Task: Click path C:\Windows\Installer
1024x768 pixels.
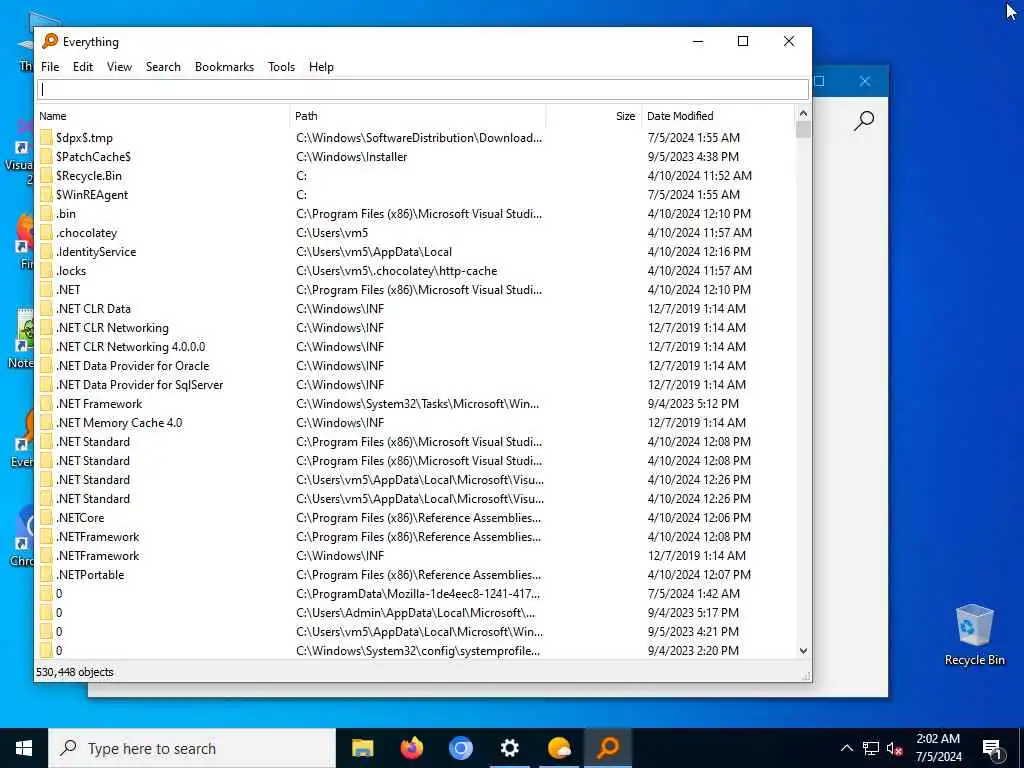Action: click(x=351, y=157)
